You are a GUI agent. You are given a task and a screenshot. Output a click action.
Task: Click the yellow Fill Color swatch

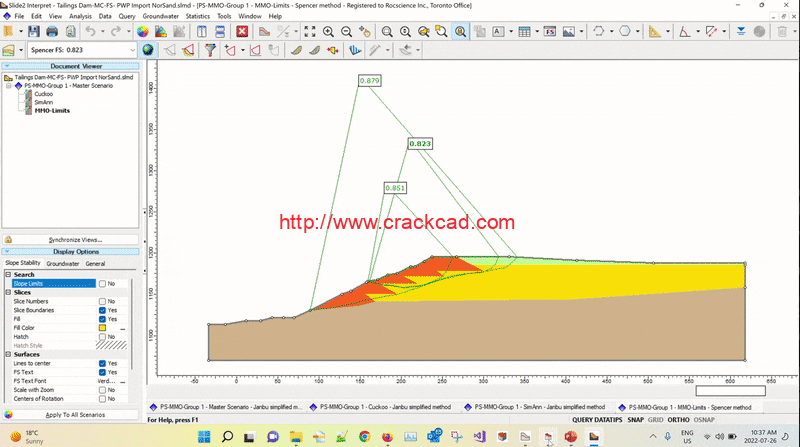(x=102, y=328)
